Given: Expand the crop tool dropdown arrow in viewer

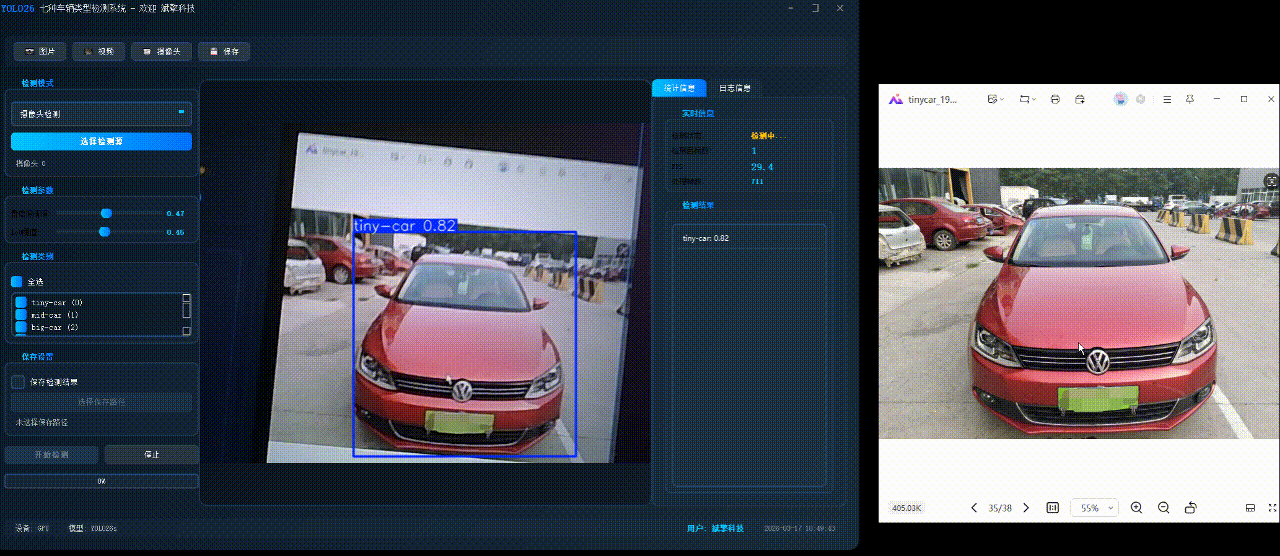Looking at the screenshot, I should click(x=1035, y=99).
